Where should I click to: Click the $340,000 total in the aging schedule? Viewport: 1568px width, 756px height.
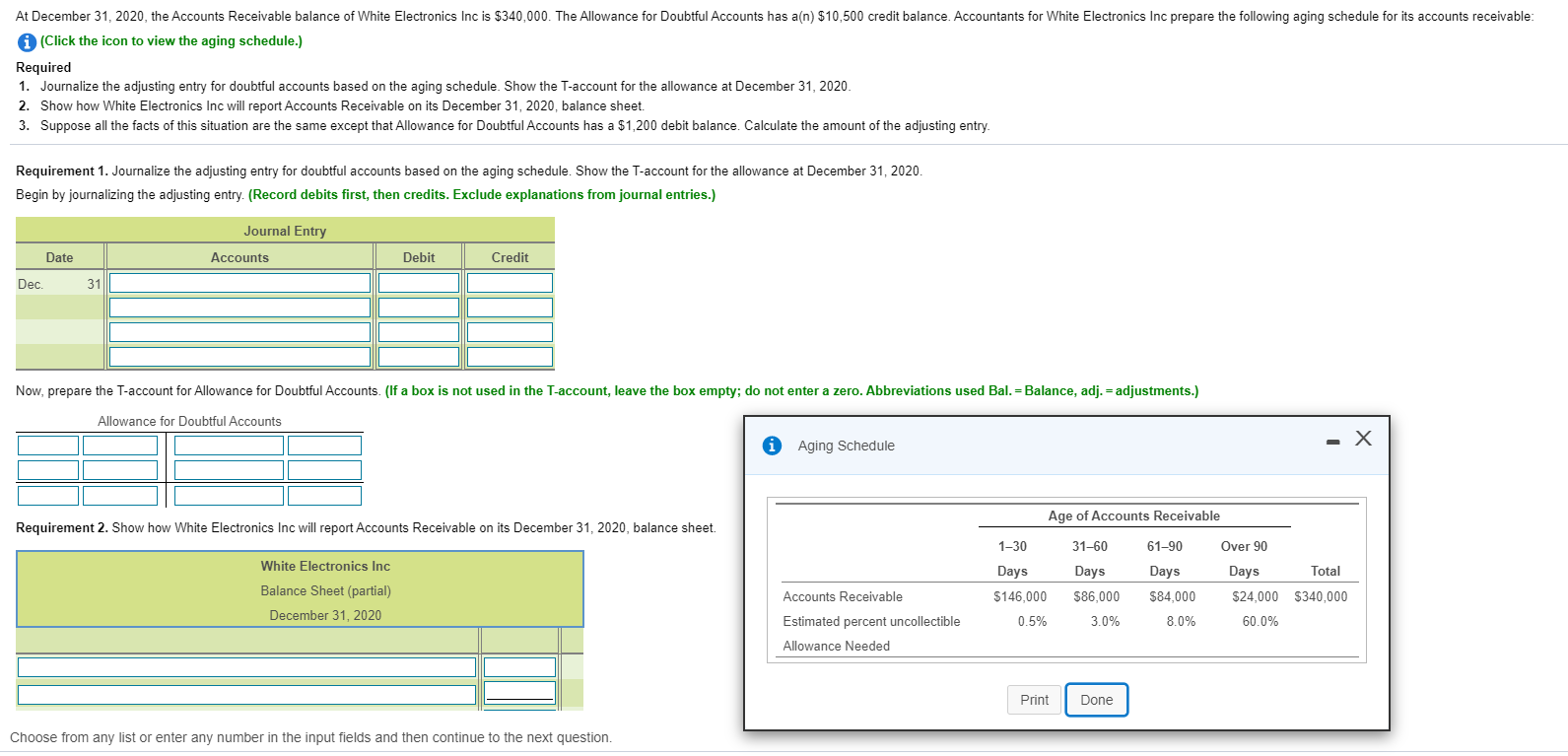[x=1321, y=596]
